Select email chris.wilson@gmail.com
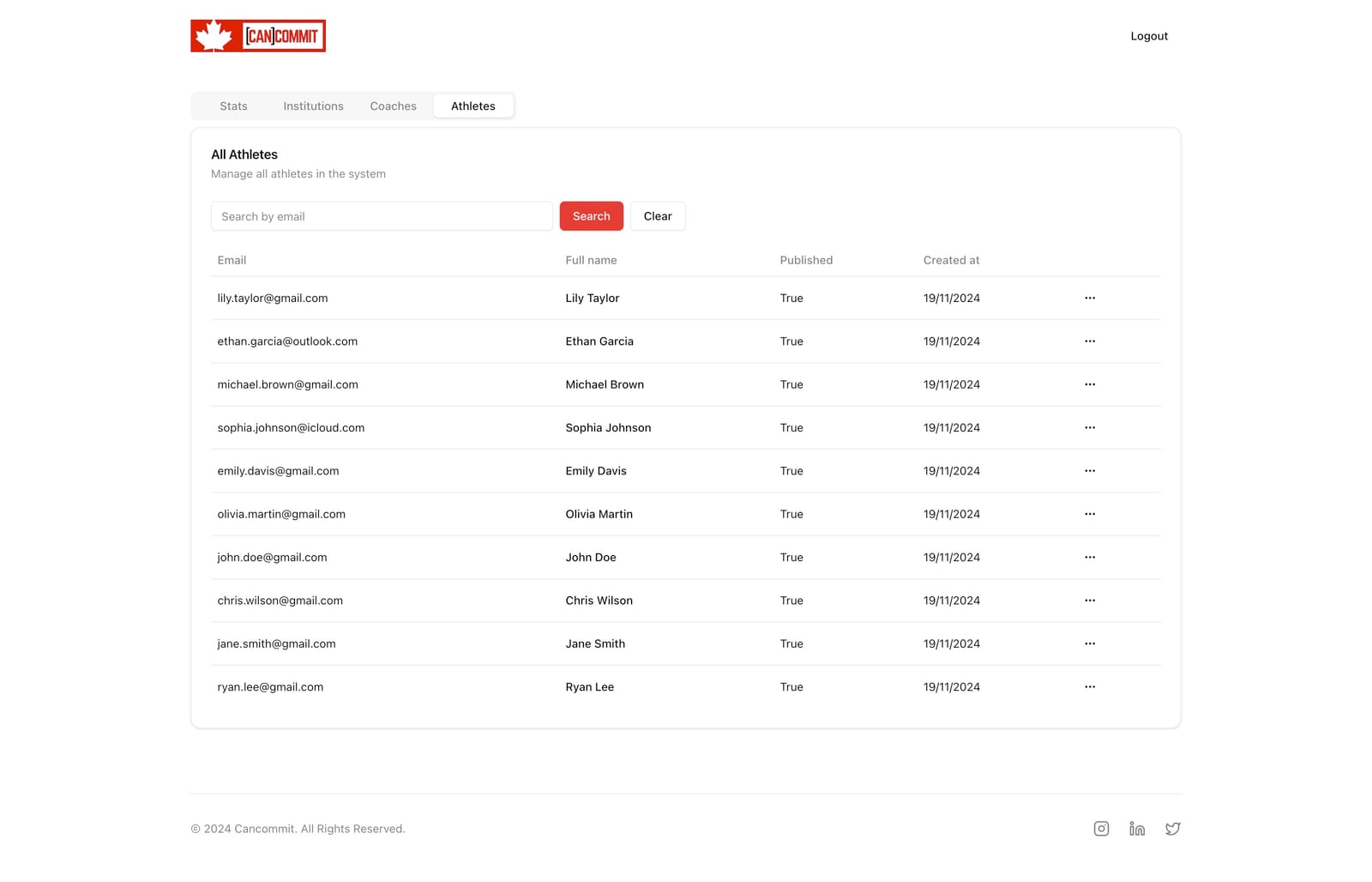1372x882 pixels. click(280, 601)
